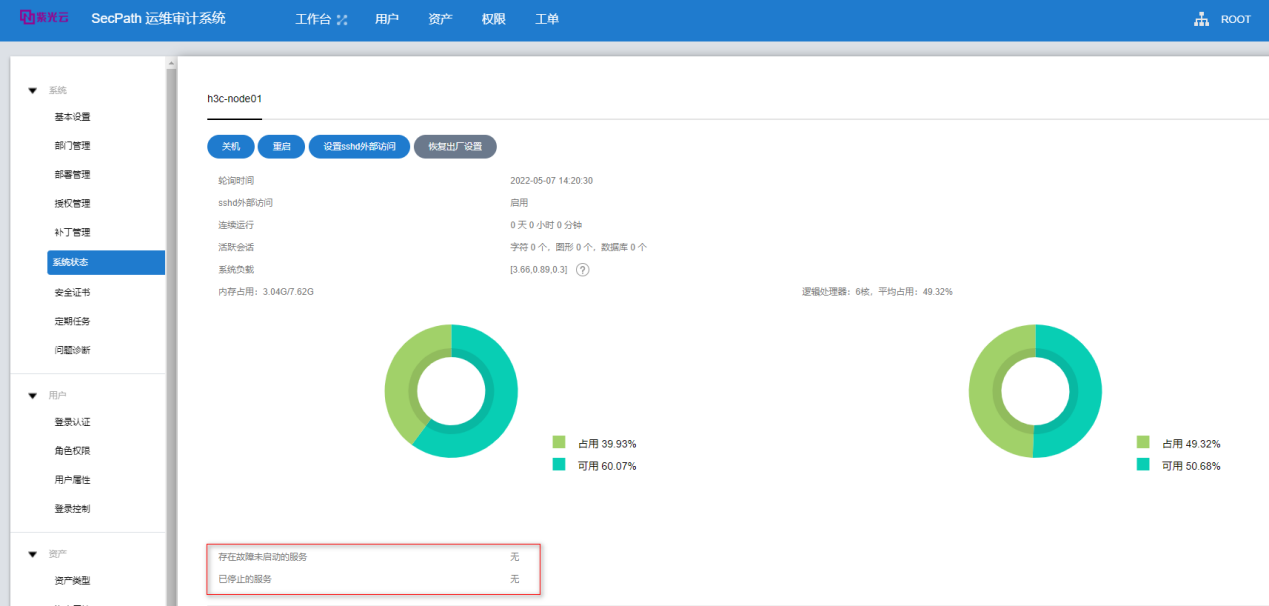Click the teal 可用 50.68% legend swatch
The height and width of the screenshot is (606, 1269).
1143,465
